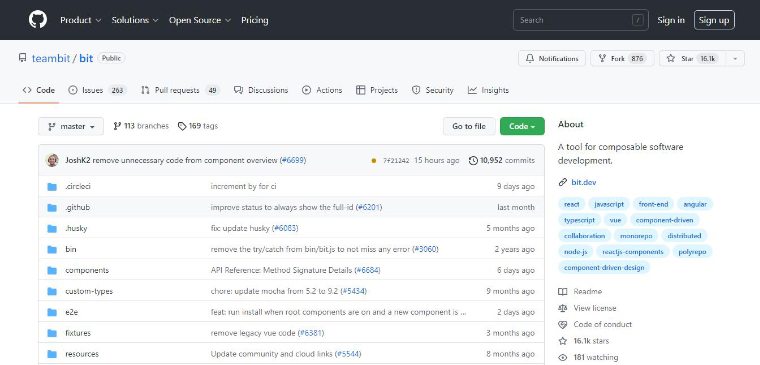760x365 pixels.
Task: Open the Pull requests tab
Action: (x=180, y=90)
